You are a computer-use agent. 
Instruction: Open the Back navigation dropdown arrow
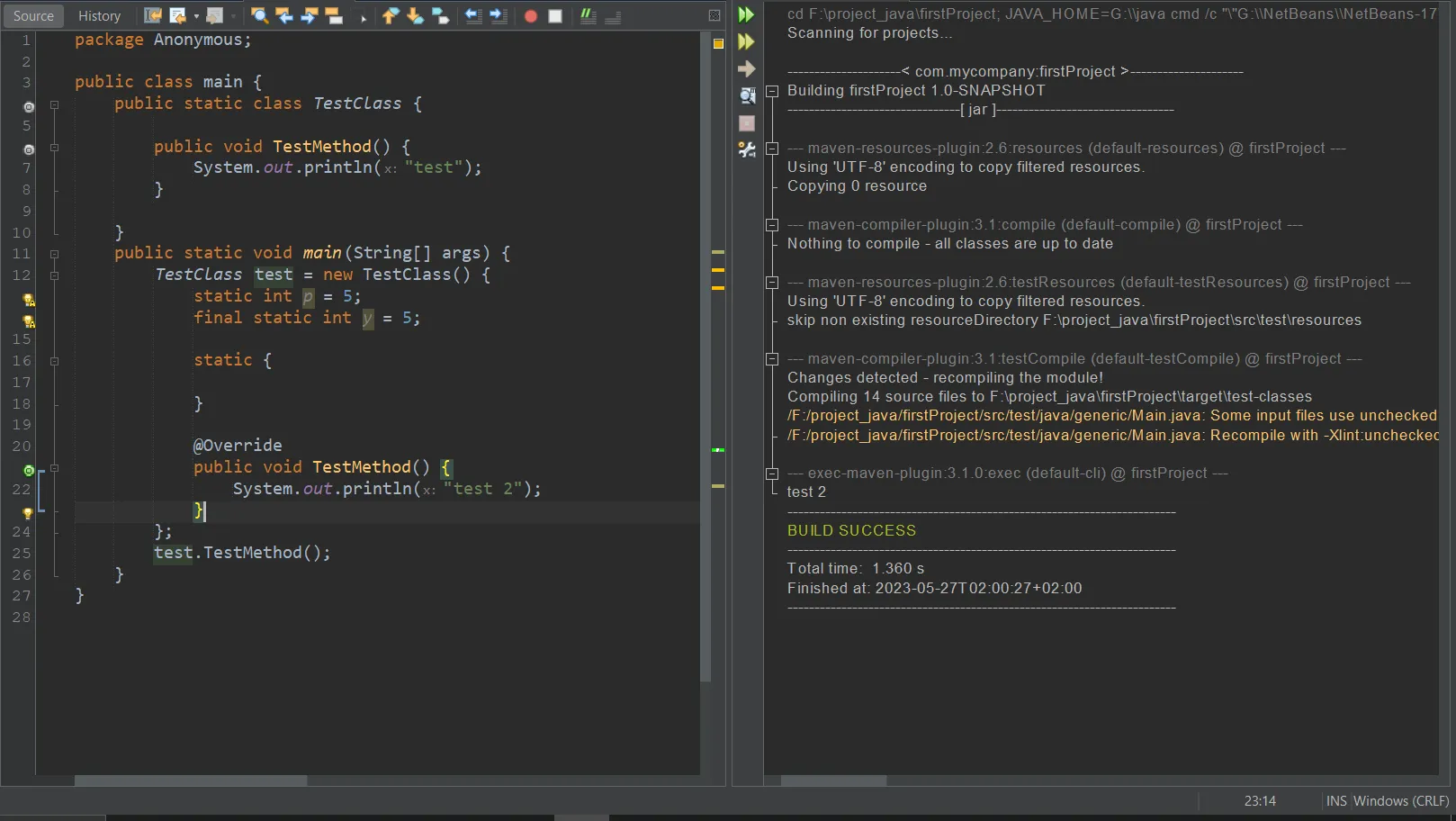[x=196, y=16]
